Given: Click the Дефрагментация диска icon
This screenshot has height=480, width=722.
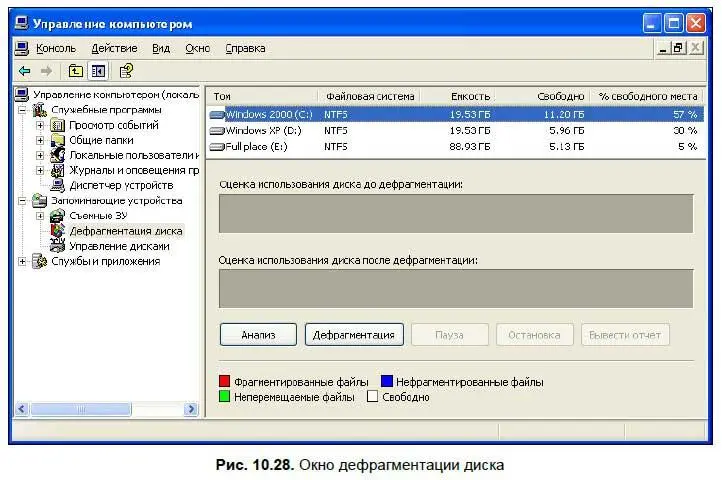Looking at the screenshot, I should [x=57, y=230].
